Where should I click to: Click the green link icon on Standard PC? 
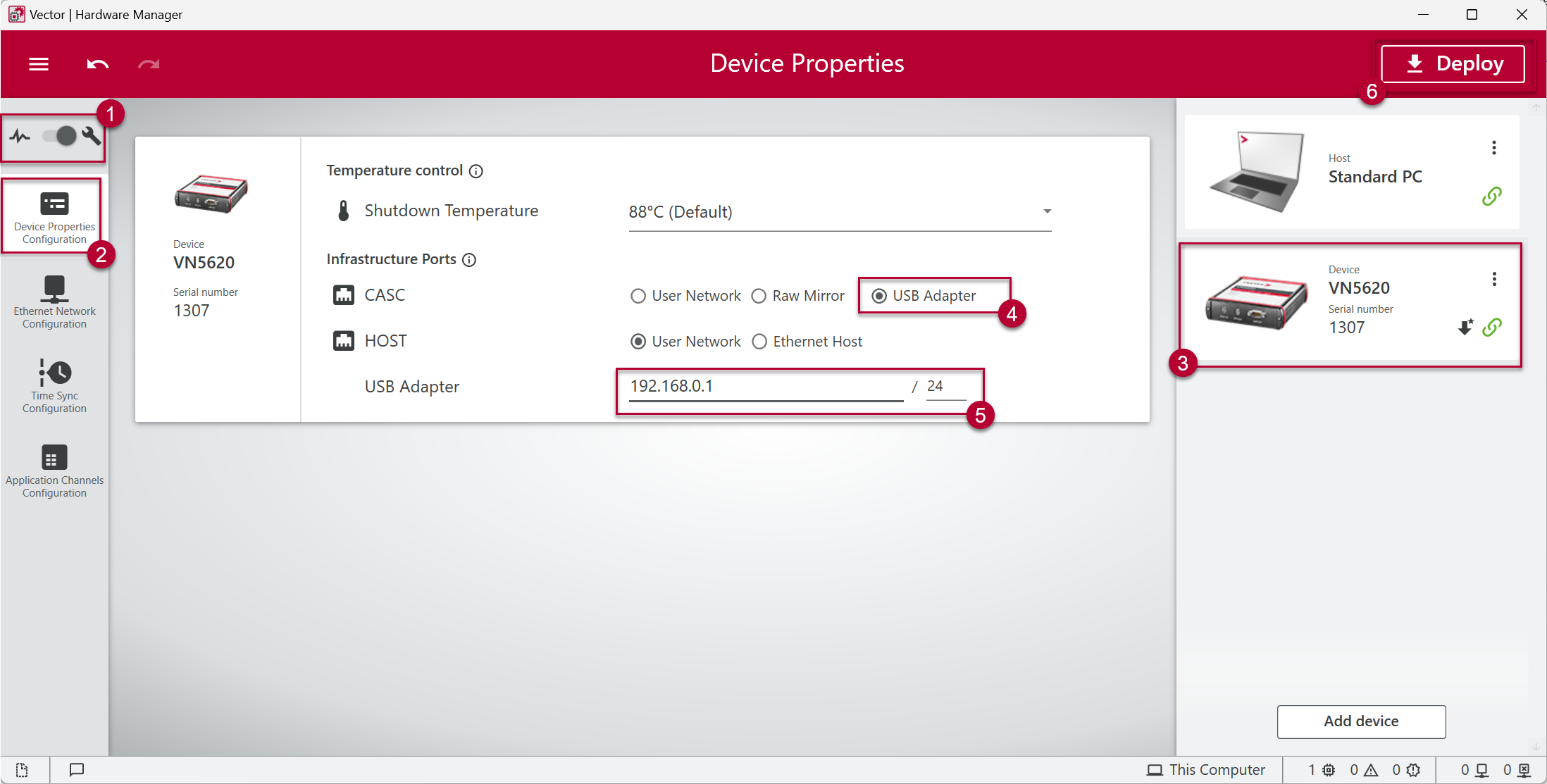(x=1491, y=196)
